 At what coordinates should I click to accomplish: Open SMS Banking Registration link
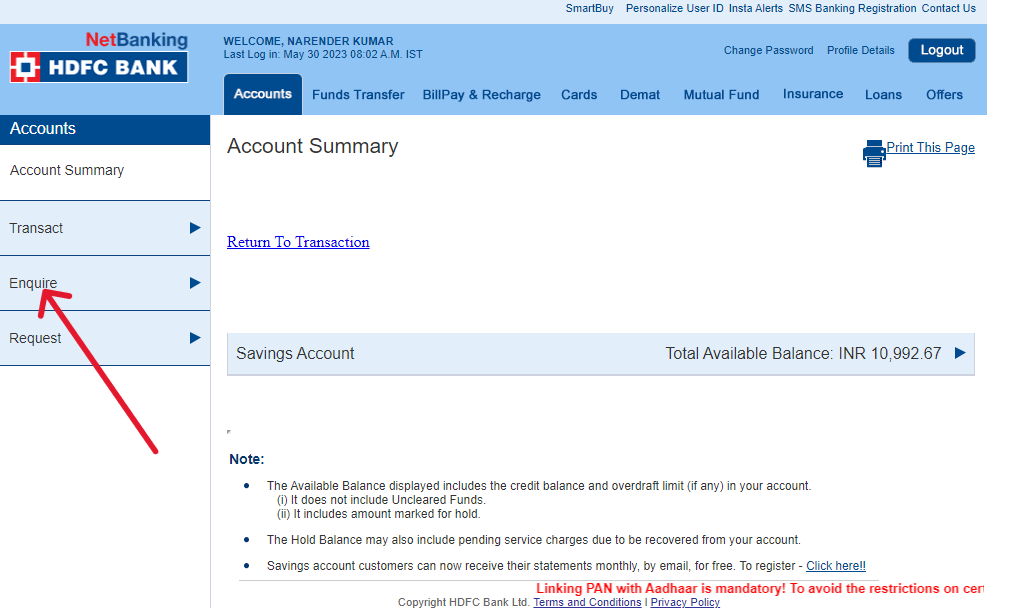point(852,8)
